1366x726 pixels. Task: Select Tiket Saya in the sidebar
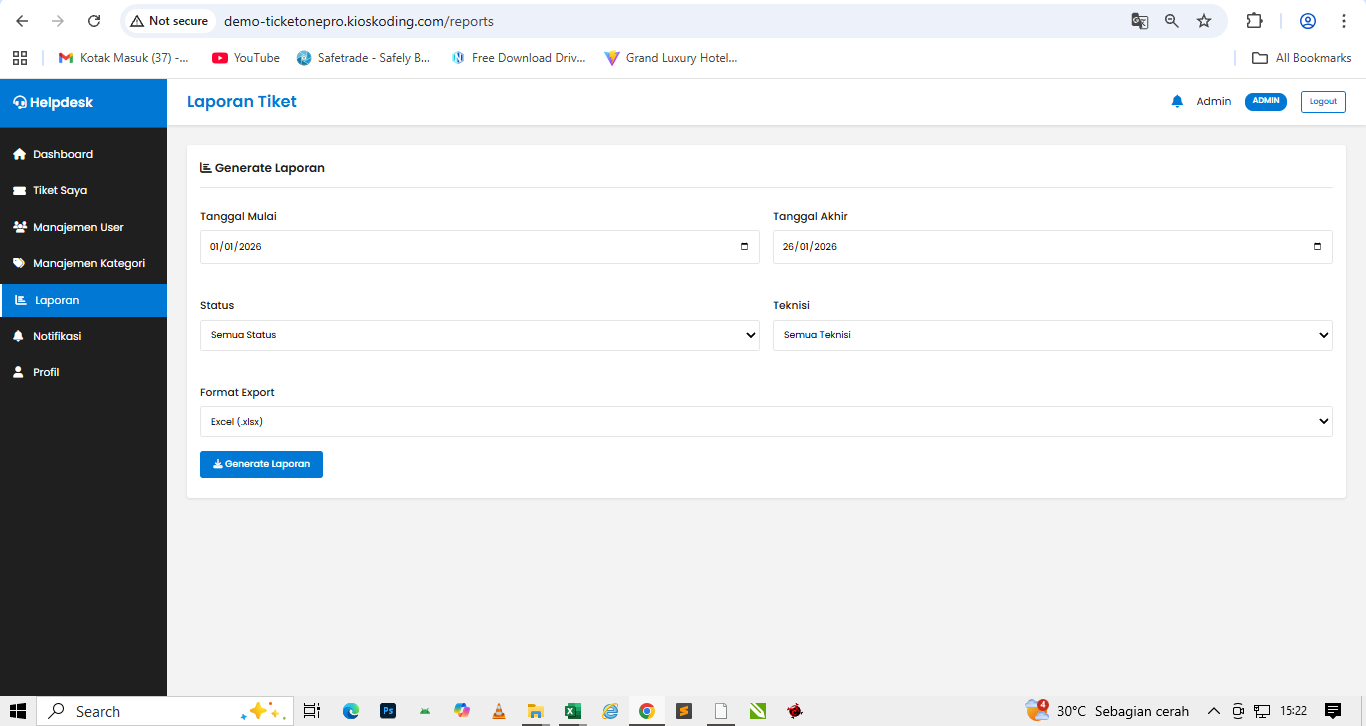click(58, 190)
